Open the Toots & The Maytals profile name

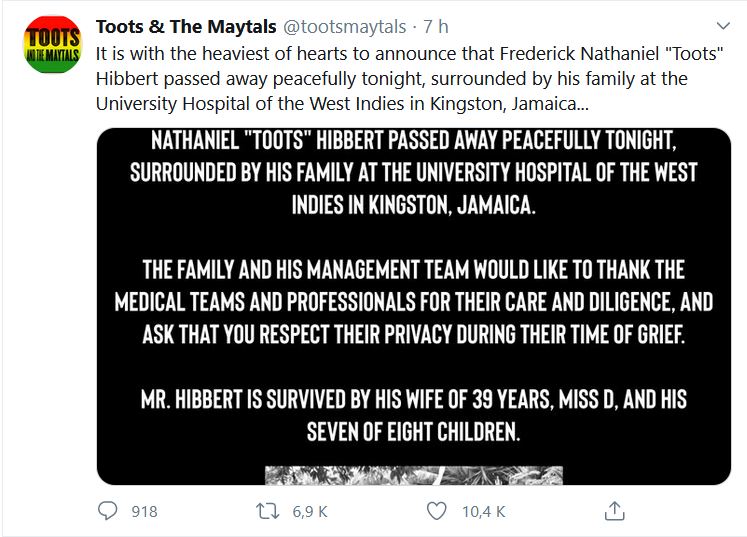point(174,25)
